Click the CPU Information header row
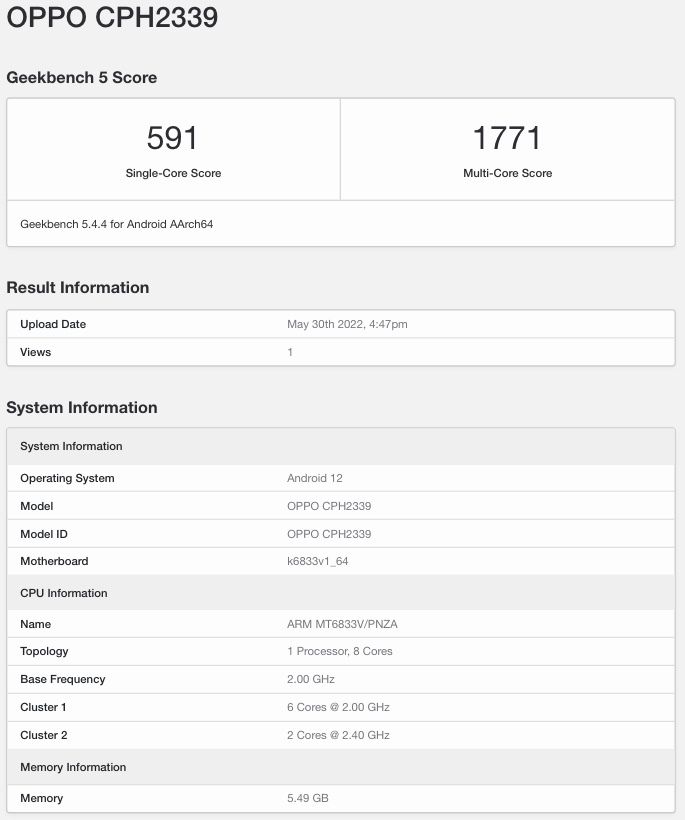 (x=341, y=593)
